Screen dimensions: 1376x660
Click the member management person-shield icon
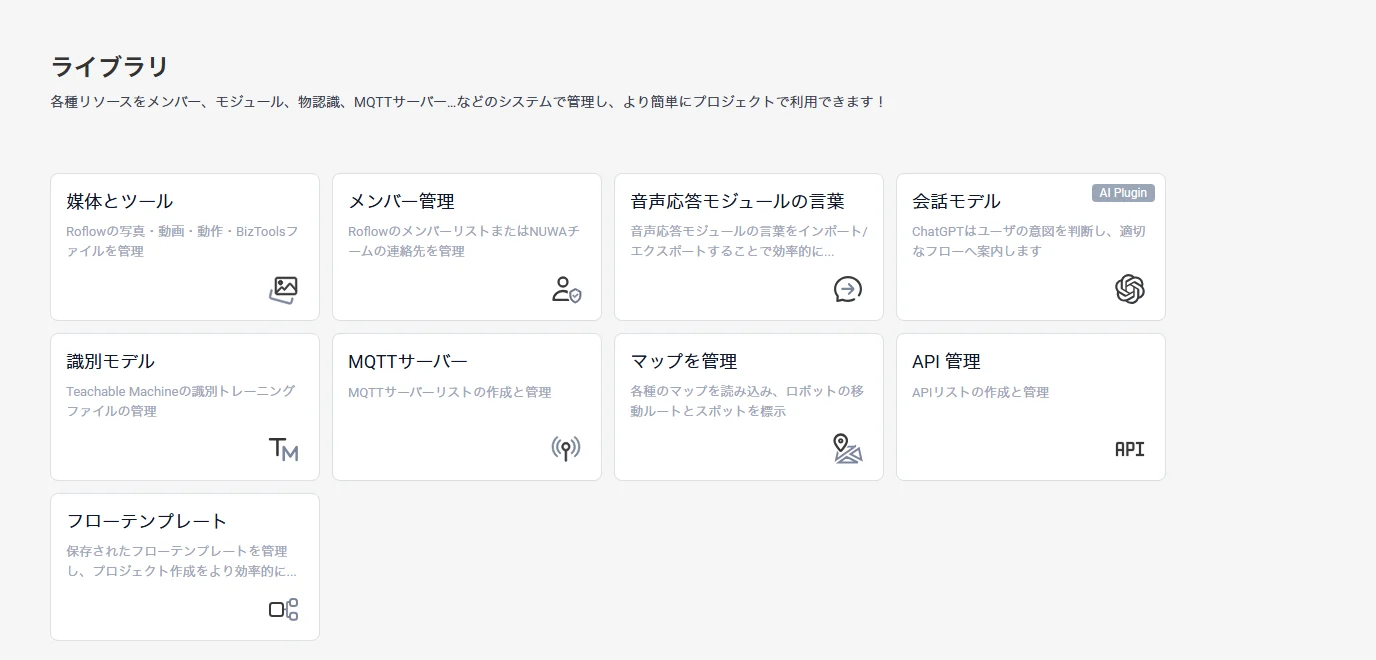[566, 289]
